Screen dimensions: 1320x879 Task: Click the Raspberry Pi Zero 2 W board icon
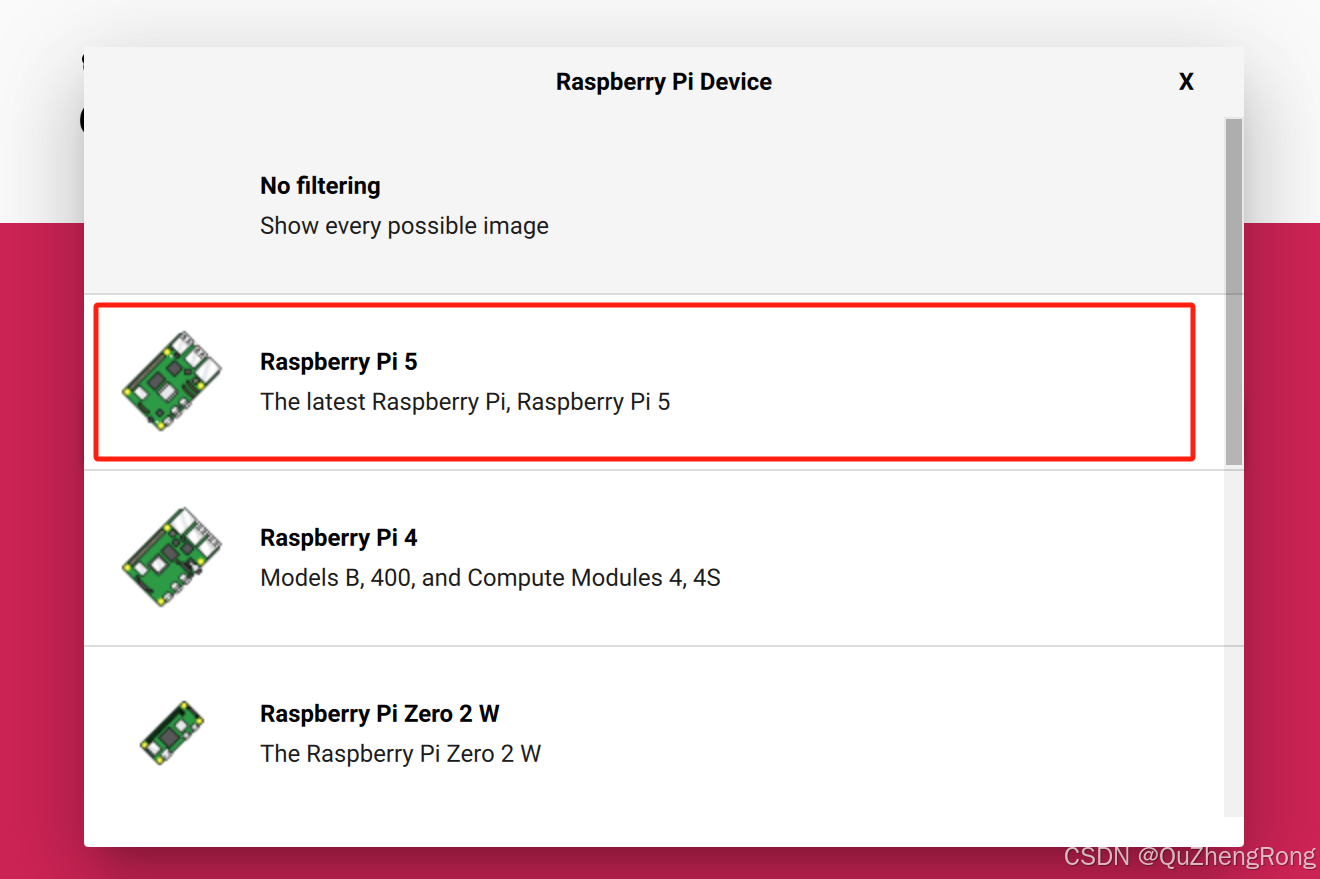coord(172,733)
